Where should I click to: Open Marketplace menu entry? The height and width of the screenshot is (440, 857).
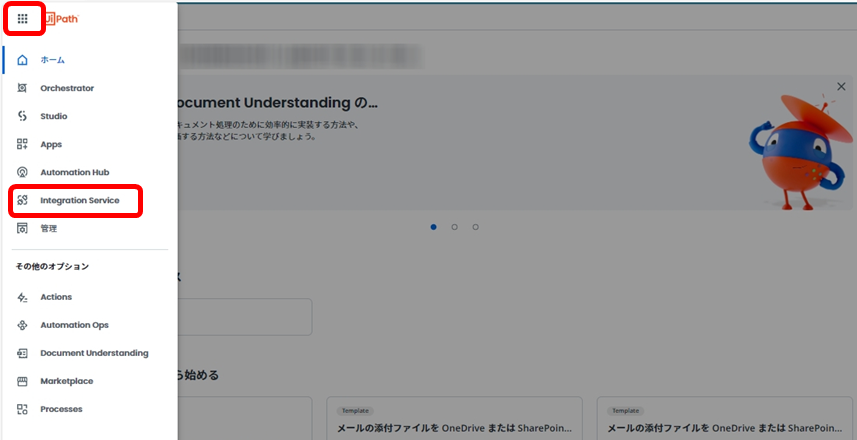[67, 381]
